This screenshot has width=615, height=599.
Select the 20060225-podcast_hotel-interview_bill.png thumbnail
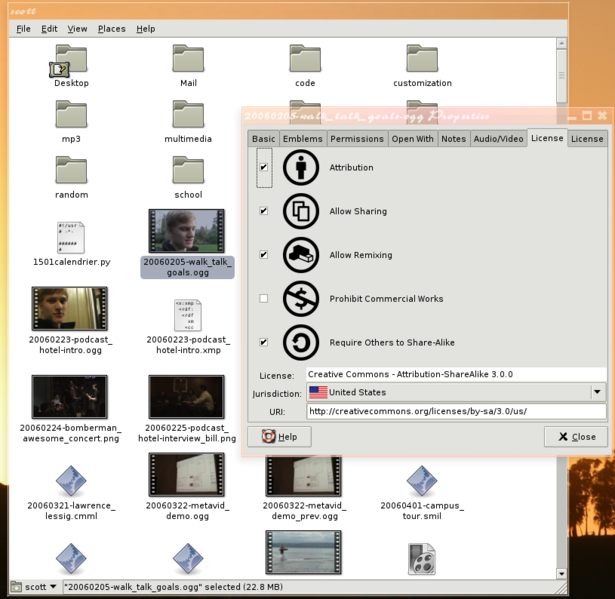187,397
